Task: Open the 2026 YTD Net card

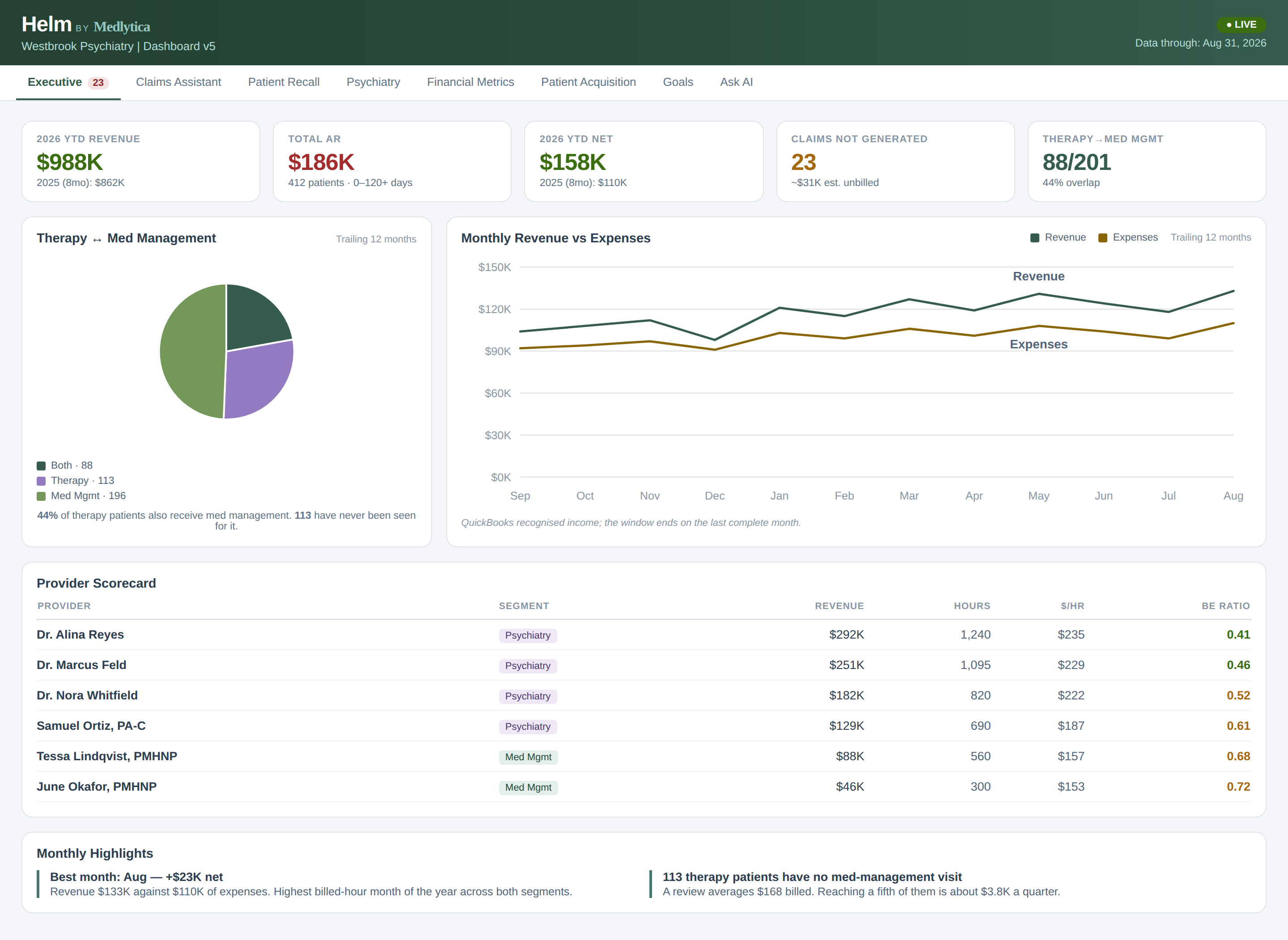Action: pyautogui.click(x=644, y=161)
